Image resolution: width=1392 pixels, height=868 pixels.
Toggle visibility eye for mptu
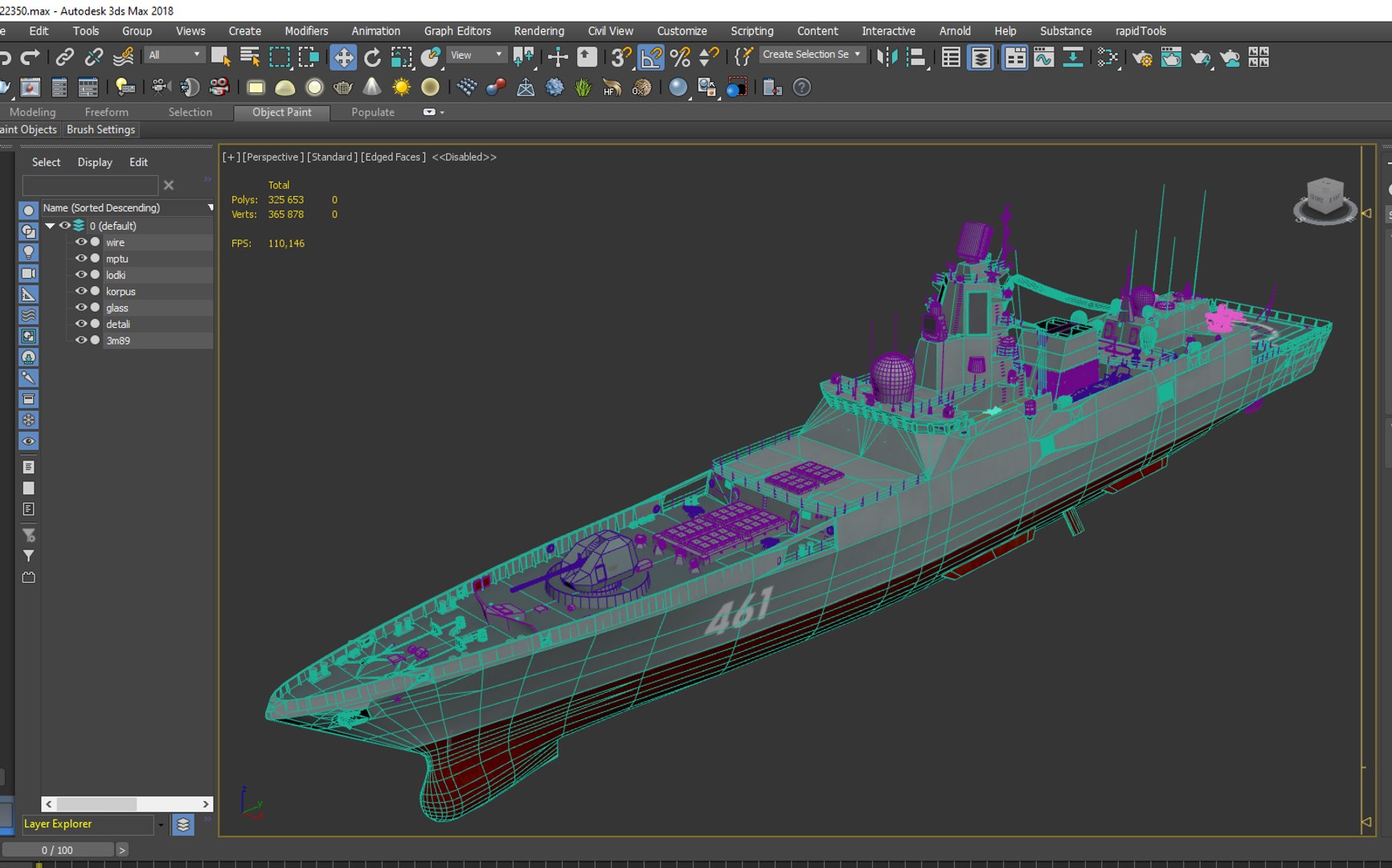click(x=80, y=259)
